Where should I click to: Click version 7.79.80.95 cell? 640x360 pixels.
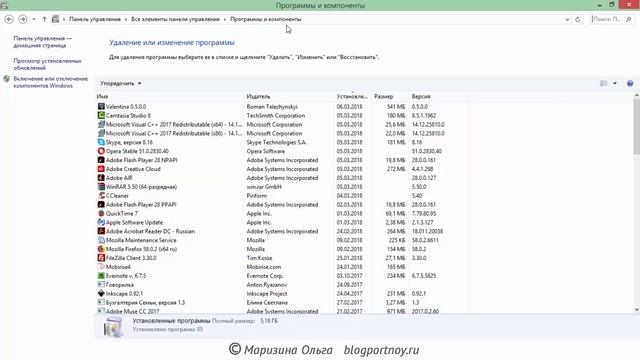tap(424, 213)
